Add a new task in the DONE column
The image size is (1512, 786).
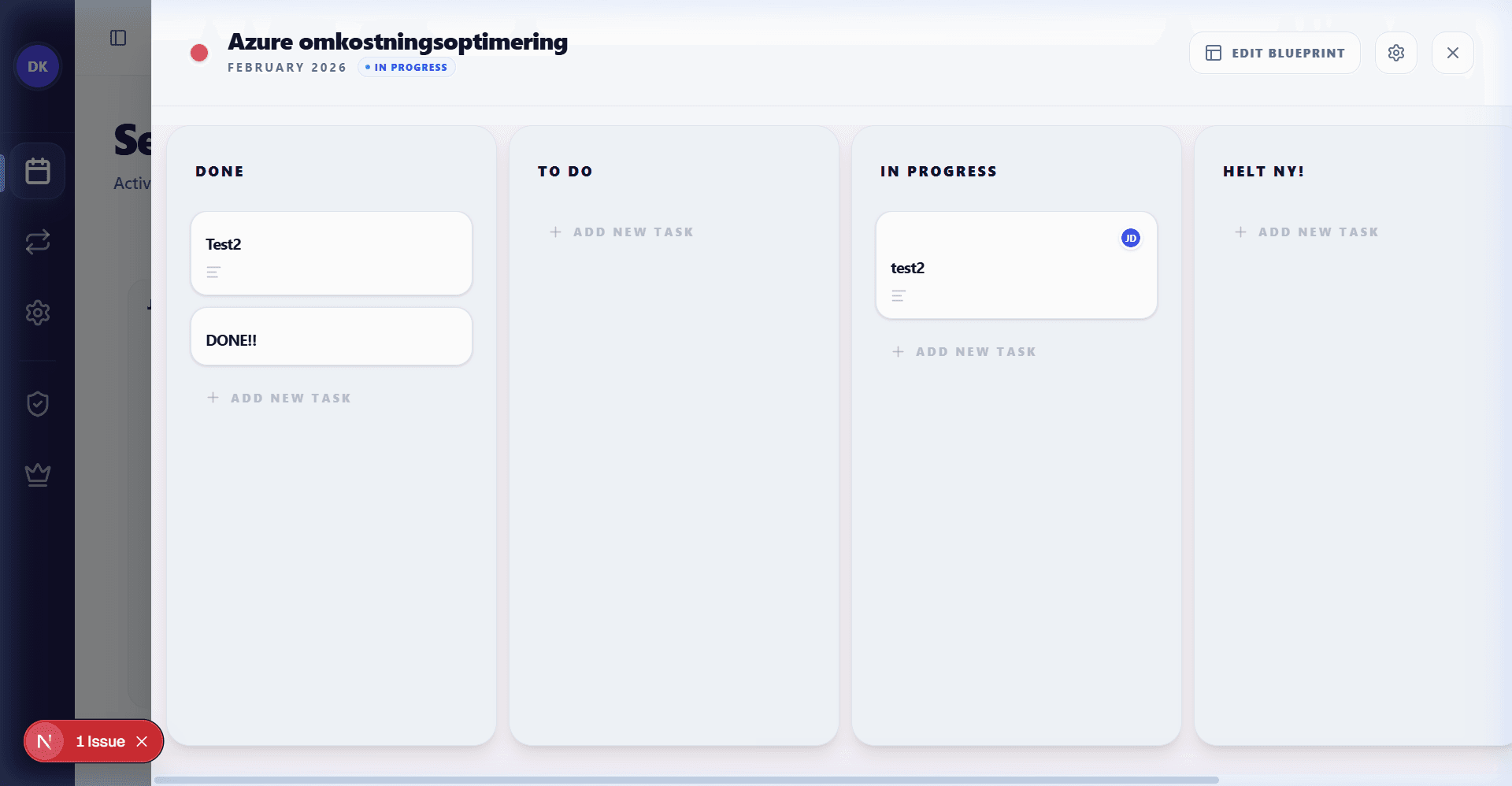pyautogui.click(x=280, y=398)
